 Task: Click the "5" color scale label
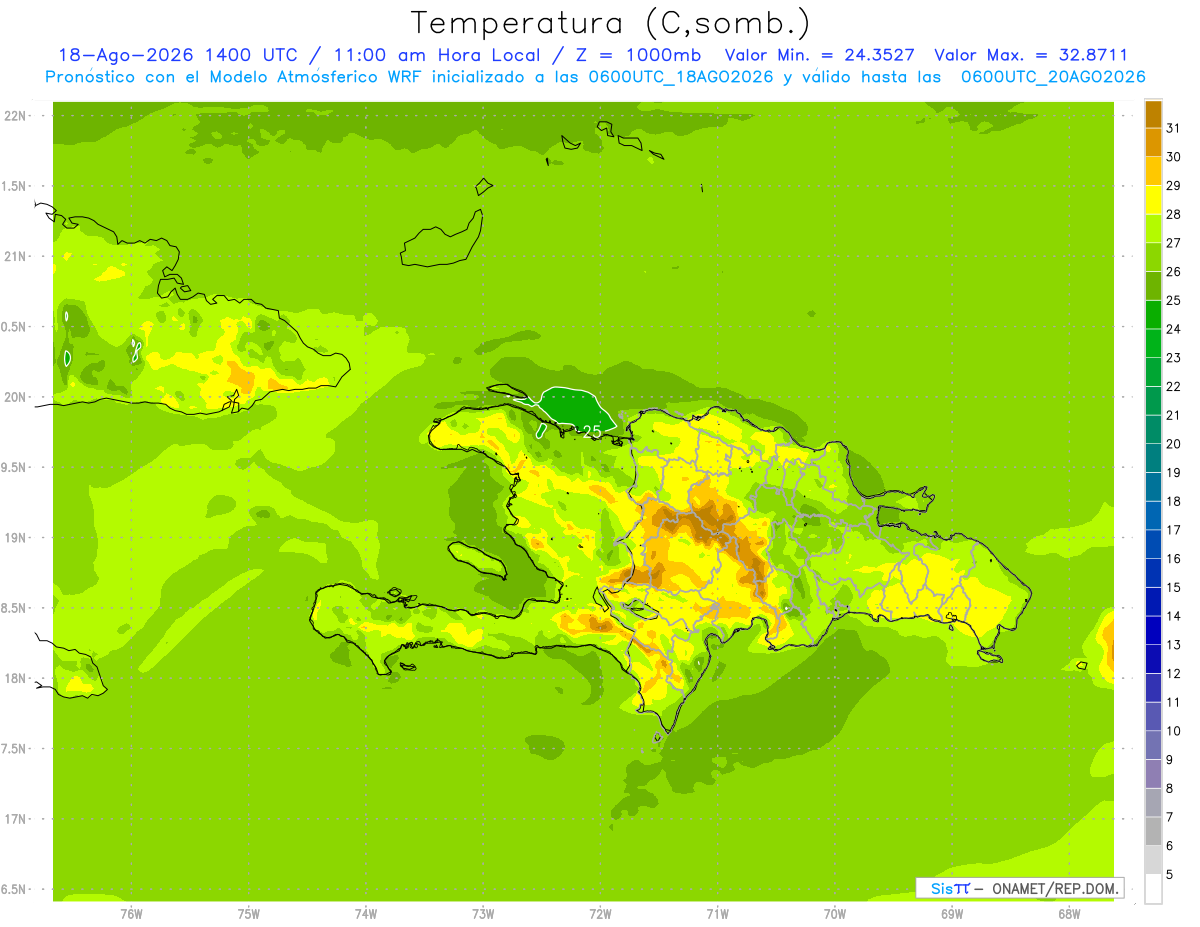[1170, 874]
